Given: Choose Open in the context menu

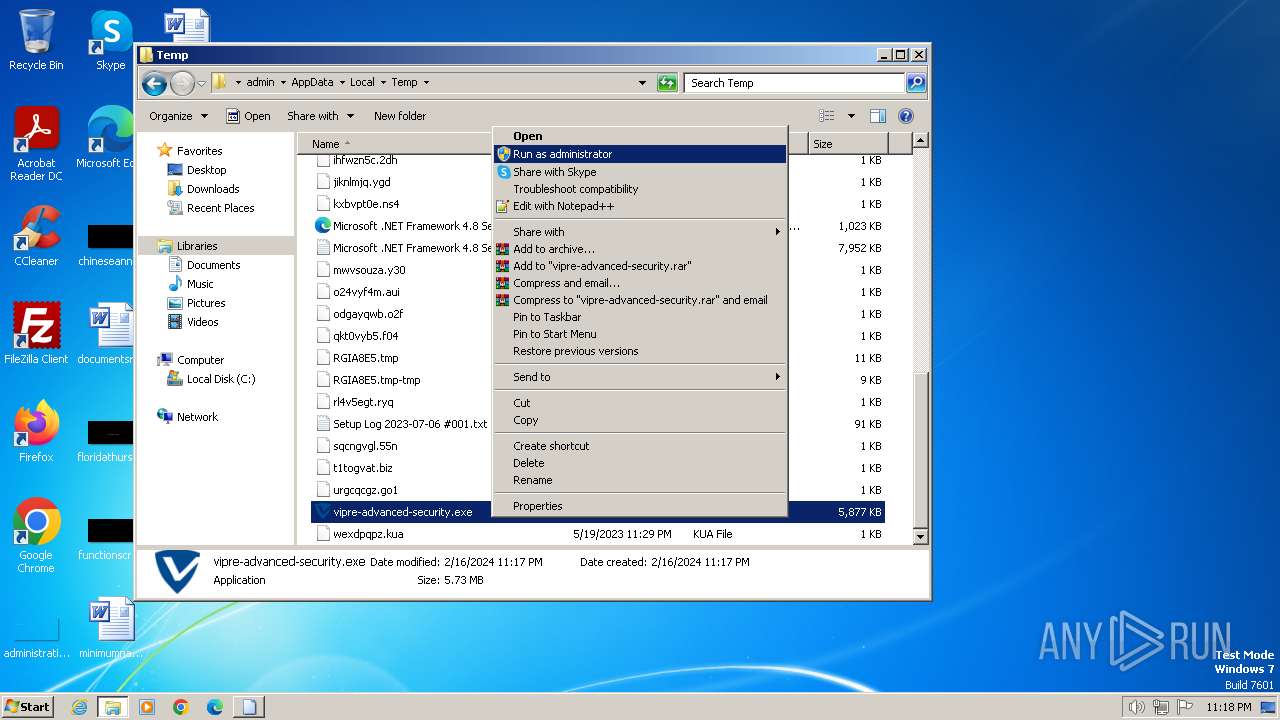Looking at the screenshot, I should click(640, 136).
